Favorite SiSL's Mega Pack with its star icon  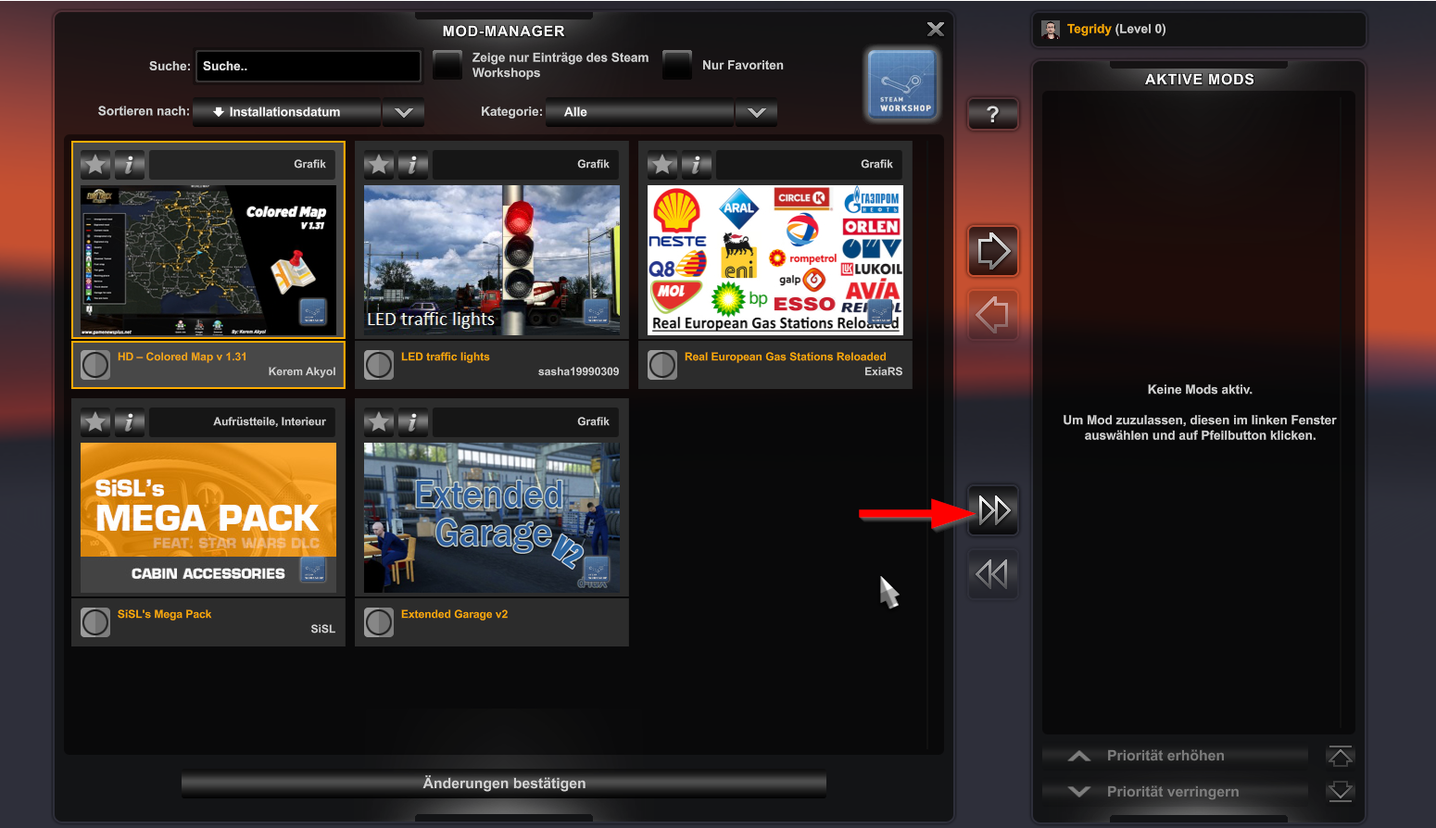tap(94, 421)
